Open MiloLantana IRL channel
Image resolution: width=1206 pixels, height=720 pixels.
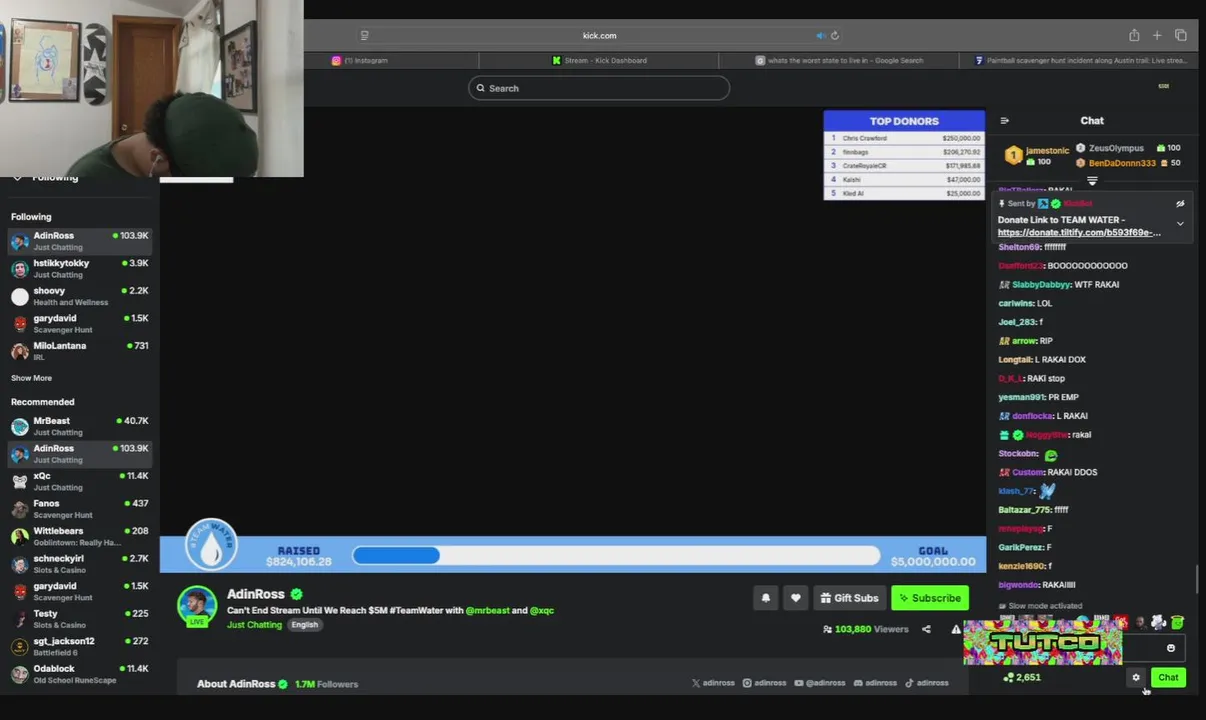pos(80,351)
